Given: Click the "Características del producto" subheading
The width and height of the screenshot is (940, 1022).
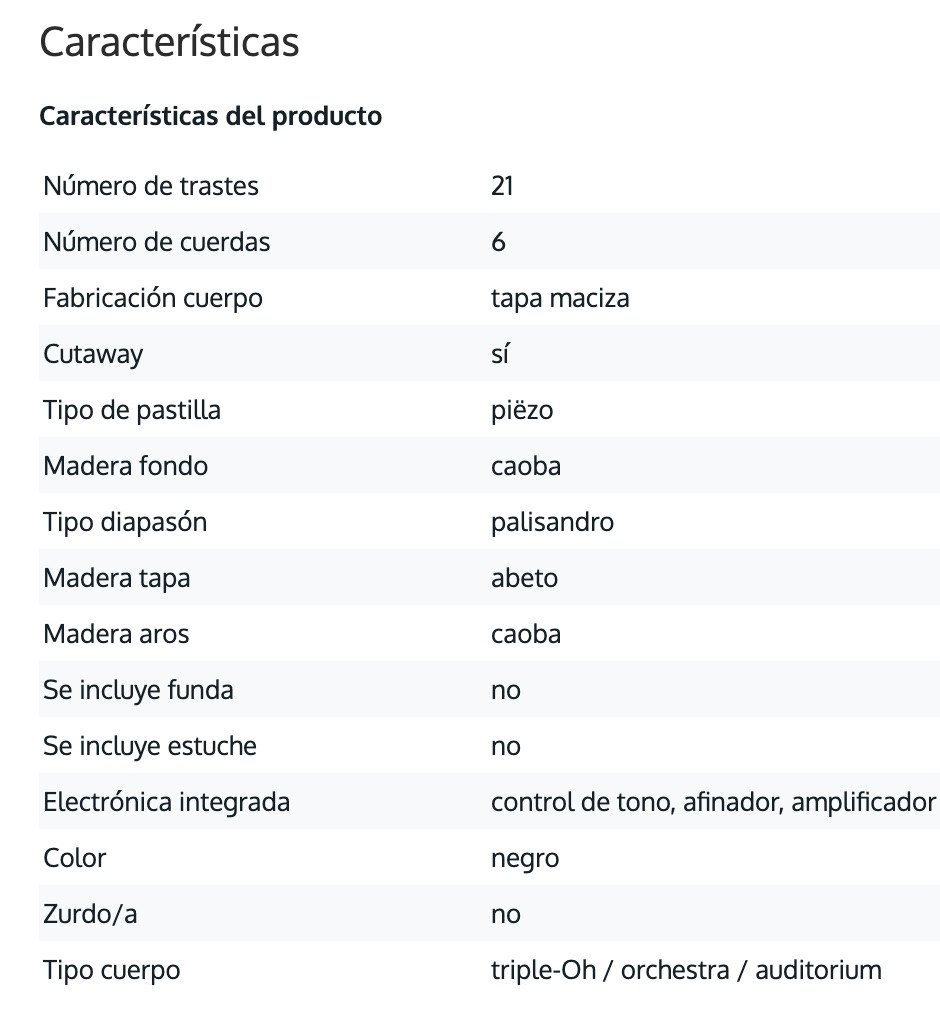Looking at the screenshot, I should coord(210,116).
